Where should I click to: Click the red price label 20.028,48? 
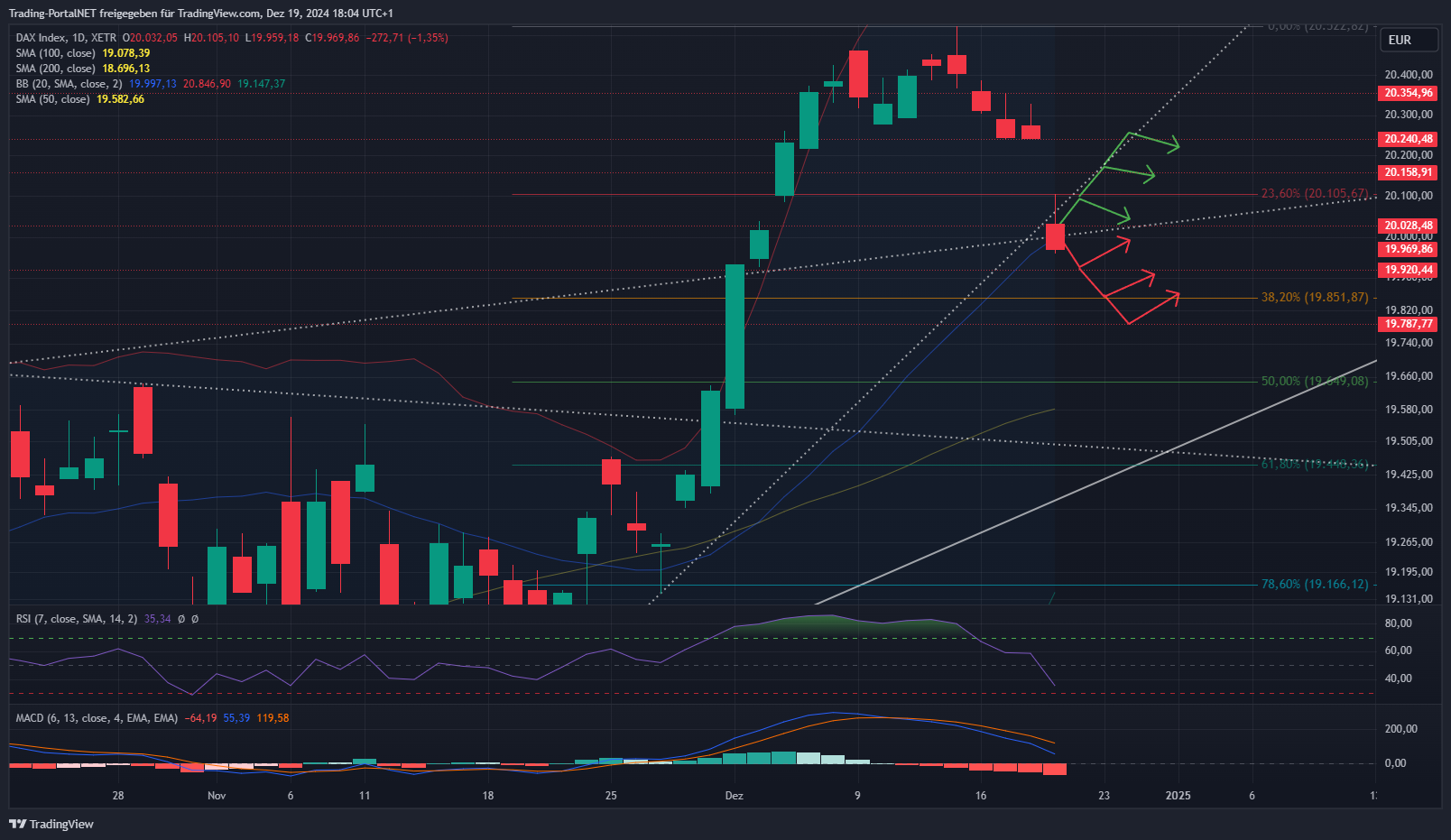point(1409,226)
